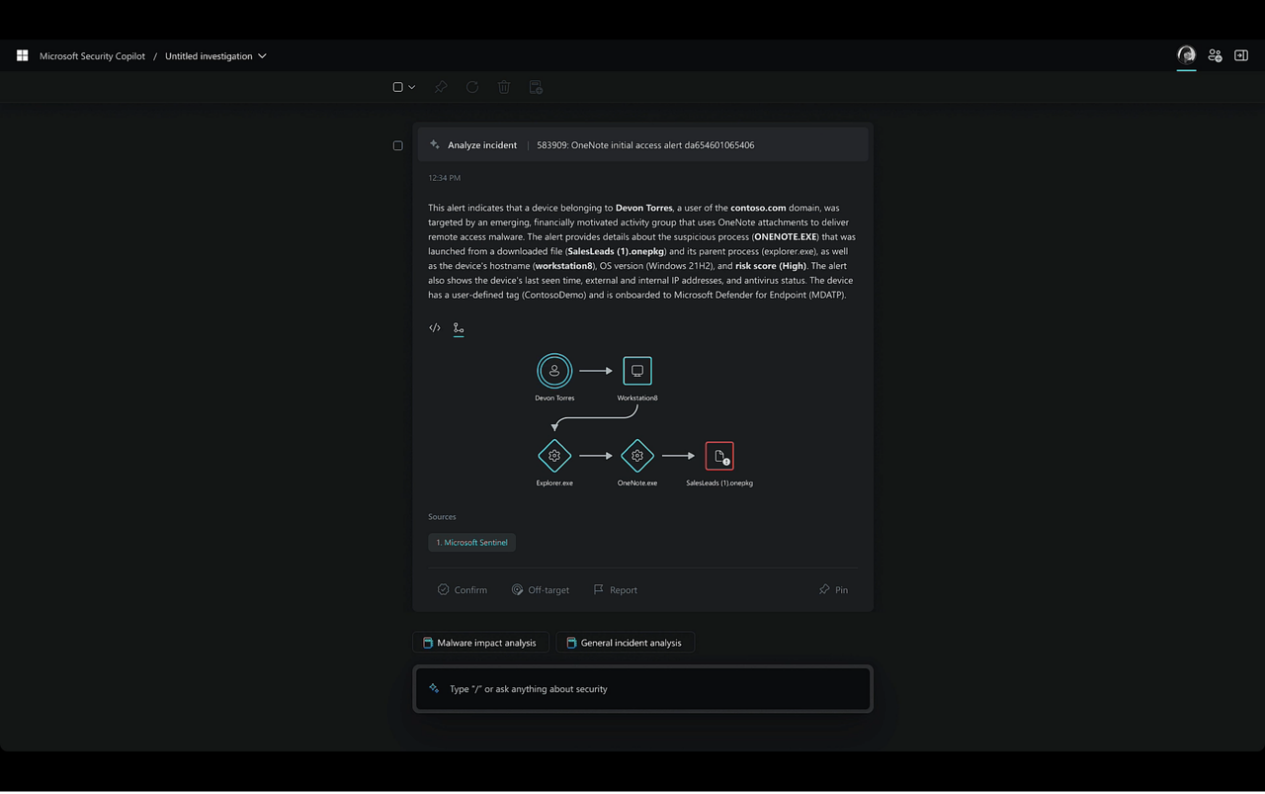The width and height of the screenshot is (1265, 794).
Task: Click the Confirm feedback button
Action: click(x=462, y=590)
